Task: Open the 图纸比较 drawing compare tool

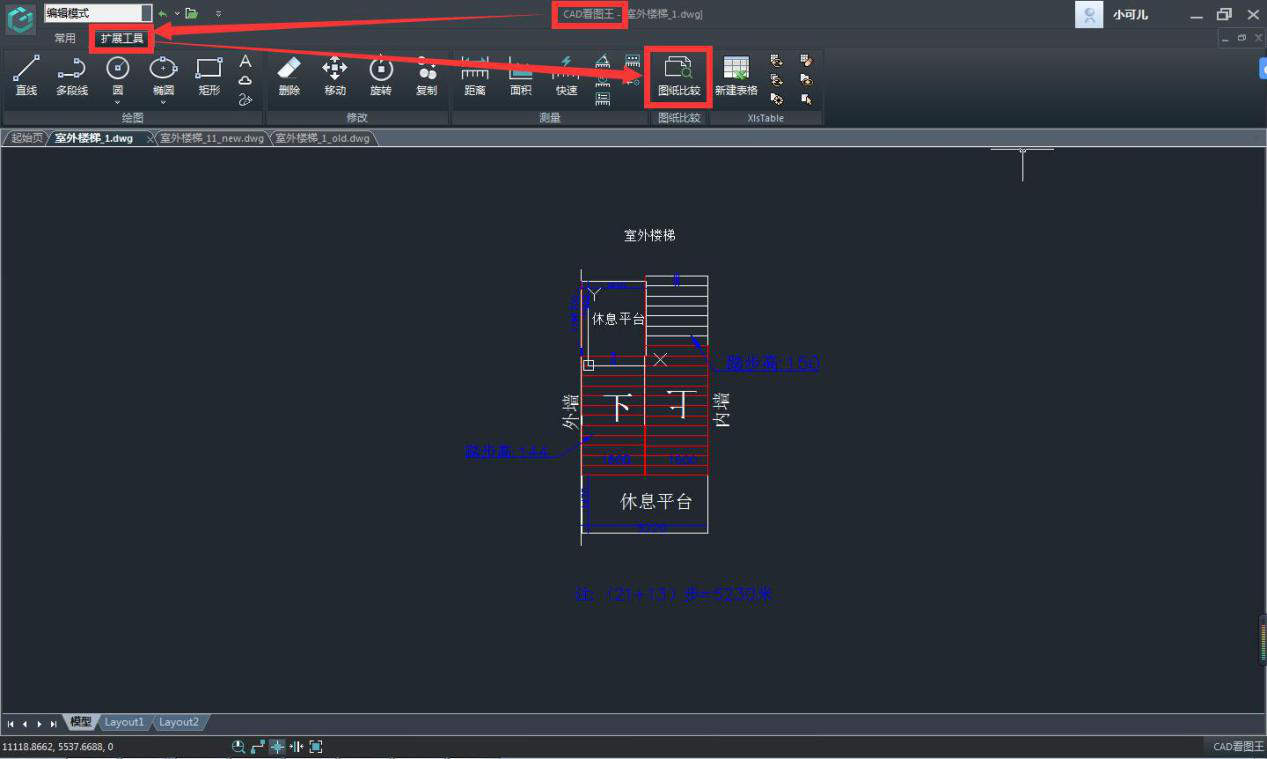Action: click(679, 76)
